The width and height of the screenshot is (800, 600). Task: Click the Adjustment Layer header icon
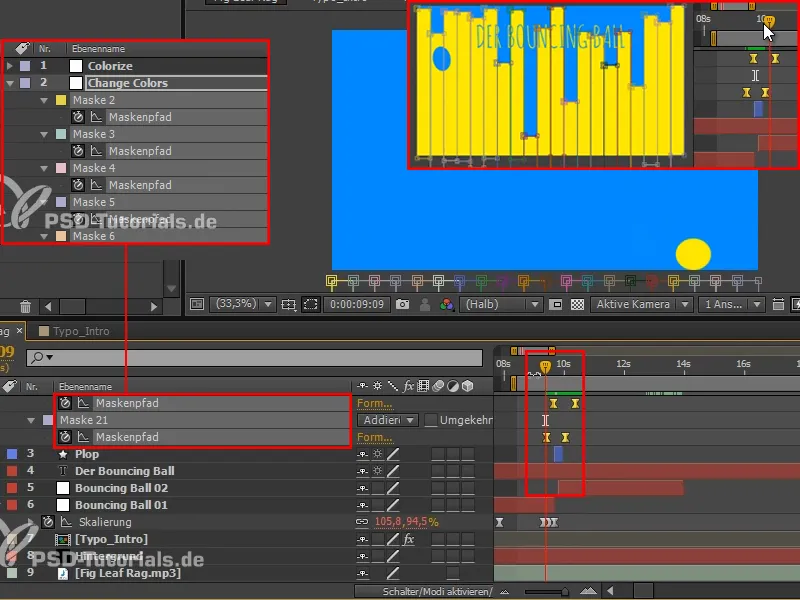coord(453,386)
